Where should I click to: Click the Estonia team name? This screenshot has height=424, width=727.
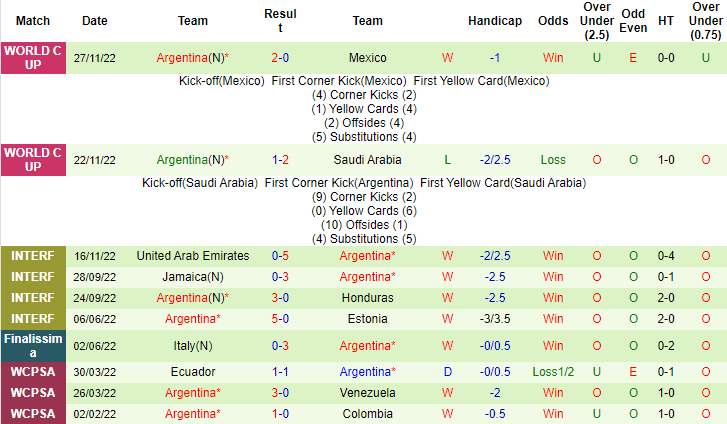(367, 318)
